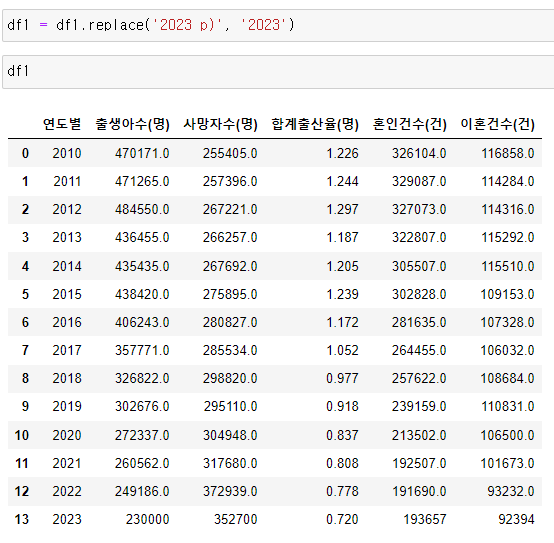Click the marriages value 326104.0
This screenshot has height=543, width=554.
point(419,153)
